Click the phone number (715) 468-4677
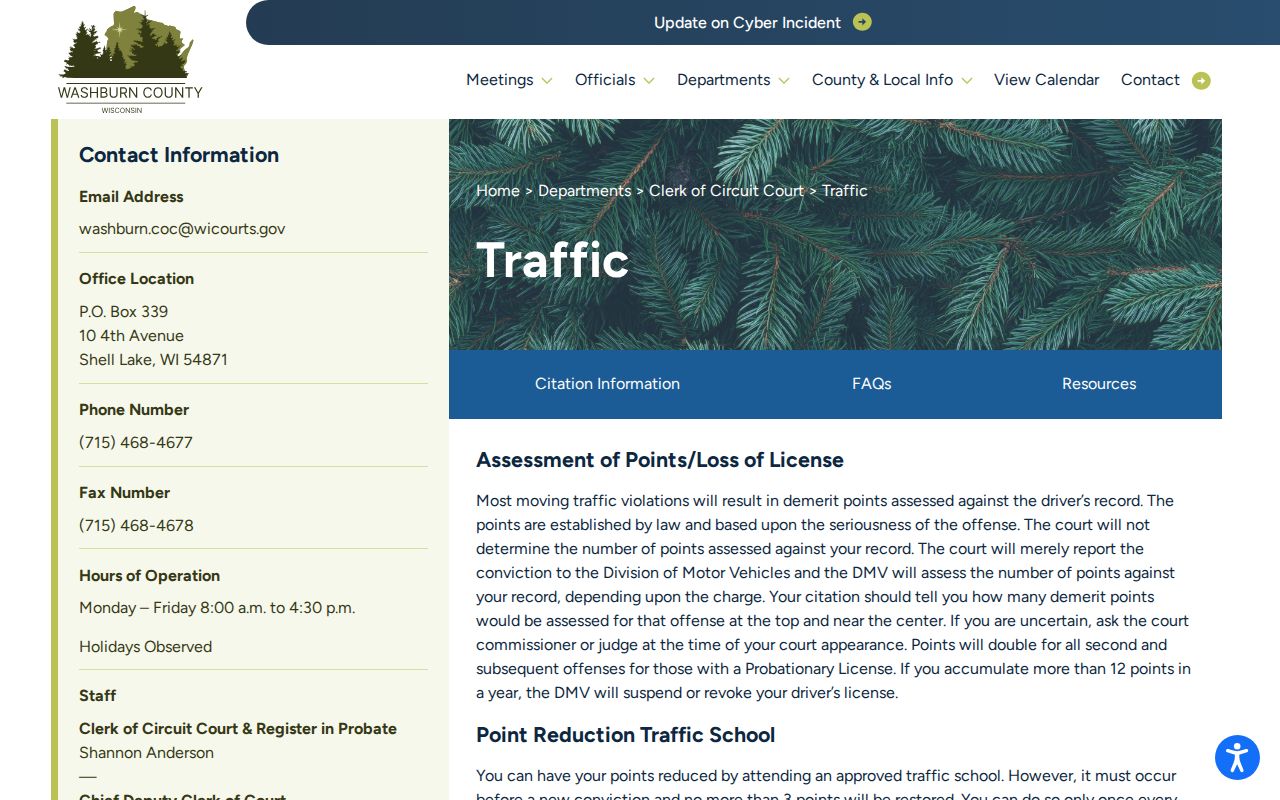The width and height of the screenshot is (1280, 800). [x=136, y=443]
